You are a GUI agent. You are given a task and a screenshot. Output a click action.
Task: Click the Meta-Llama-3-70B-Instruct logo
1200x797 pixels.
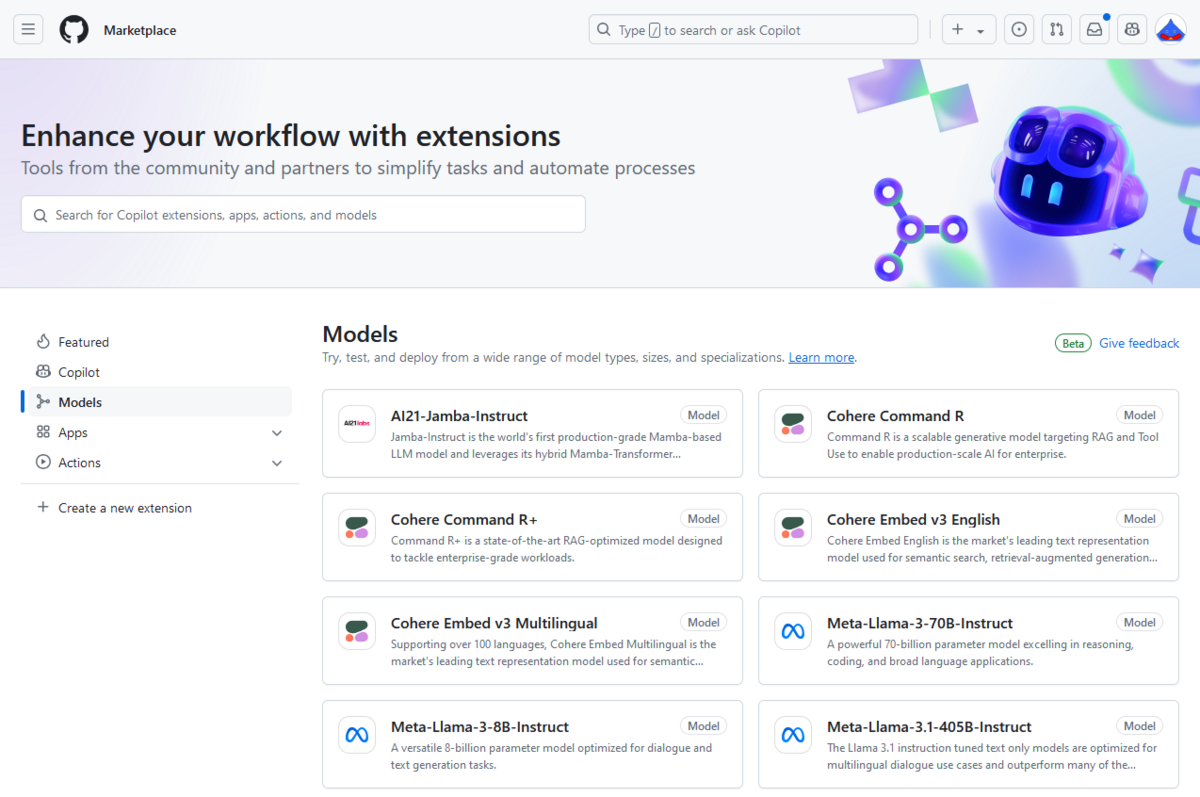[x=793, y=631]
